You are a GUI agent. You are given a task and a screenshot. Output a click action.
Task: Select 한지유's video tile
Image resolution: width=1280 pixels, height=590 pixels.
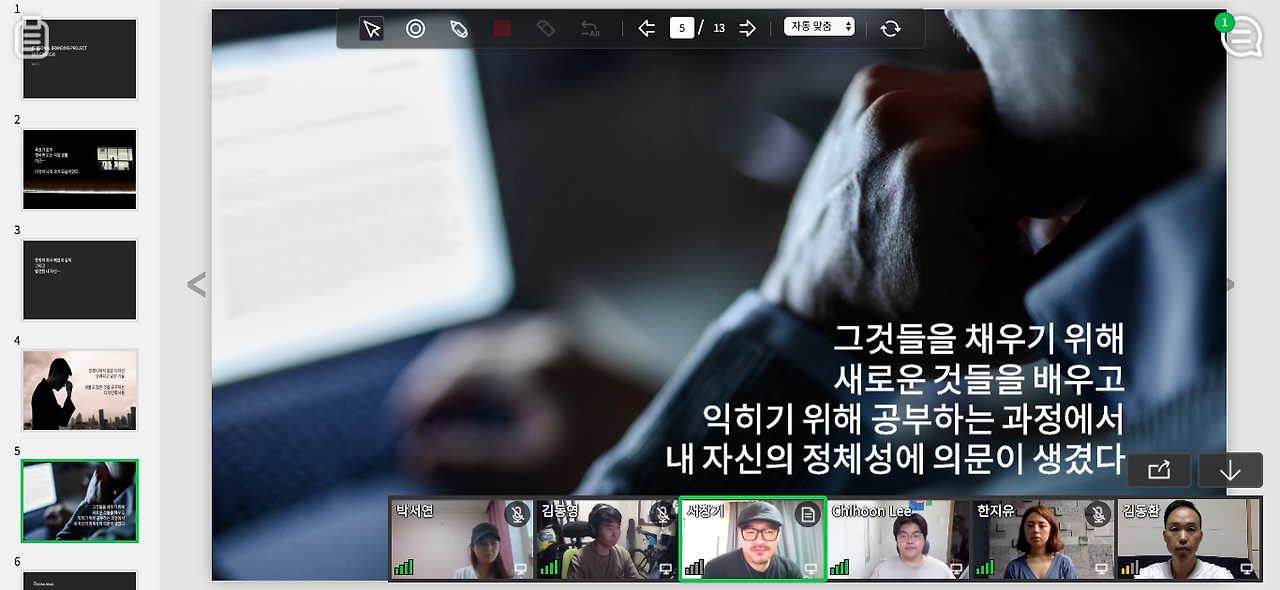point(1042,539)
